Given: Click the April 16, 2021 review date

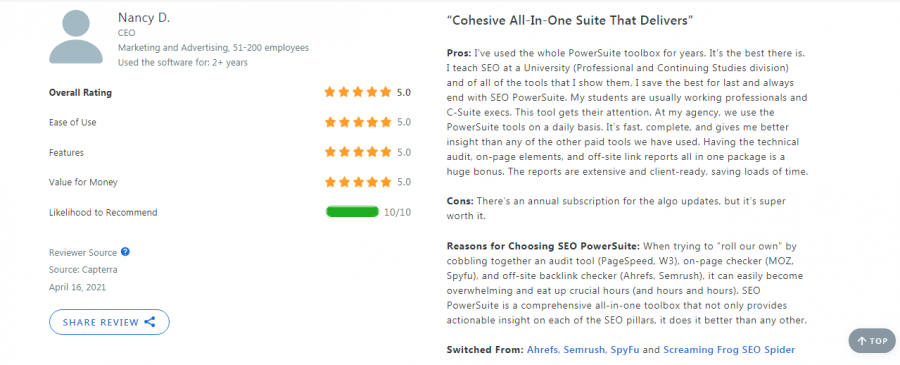Looking at the screenshot, I should pyautogui.click(x=77, y=287).
